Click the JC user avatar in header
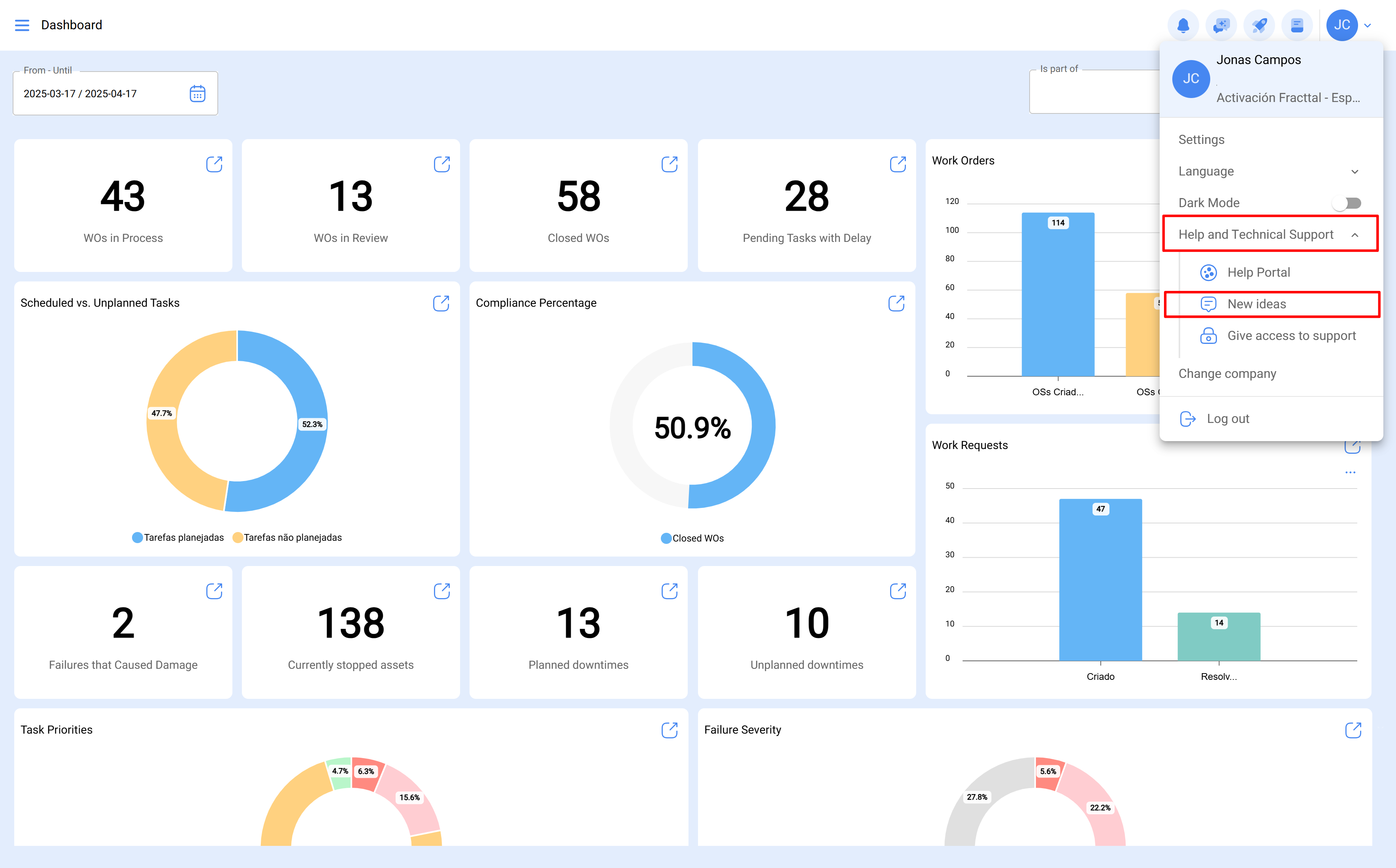This screenshot has height=868, width=1396. (x=1341, y=25)
